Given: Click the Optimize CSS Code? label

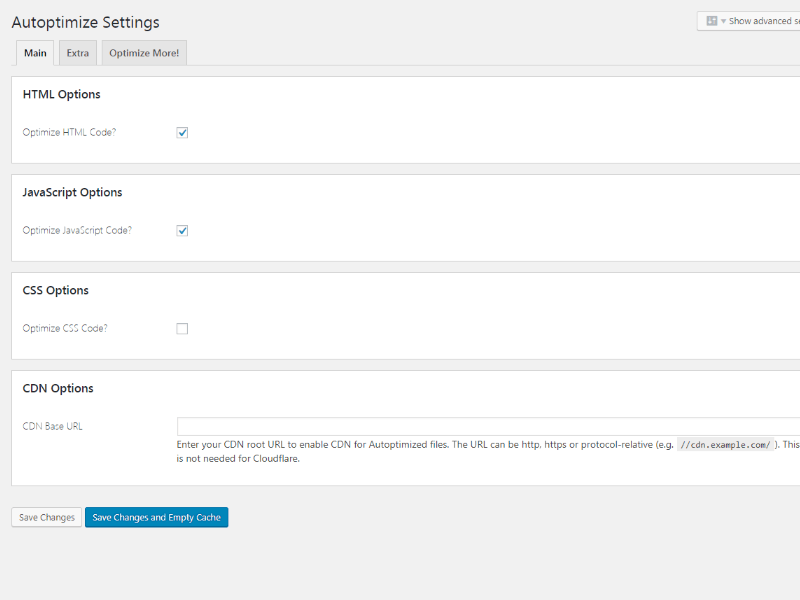Looking at the screenshot, I should 64,328.
